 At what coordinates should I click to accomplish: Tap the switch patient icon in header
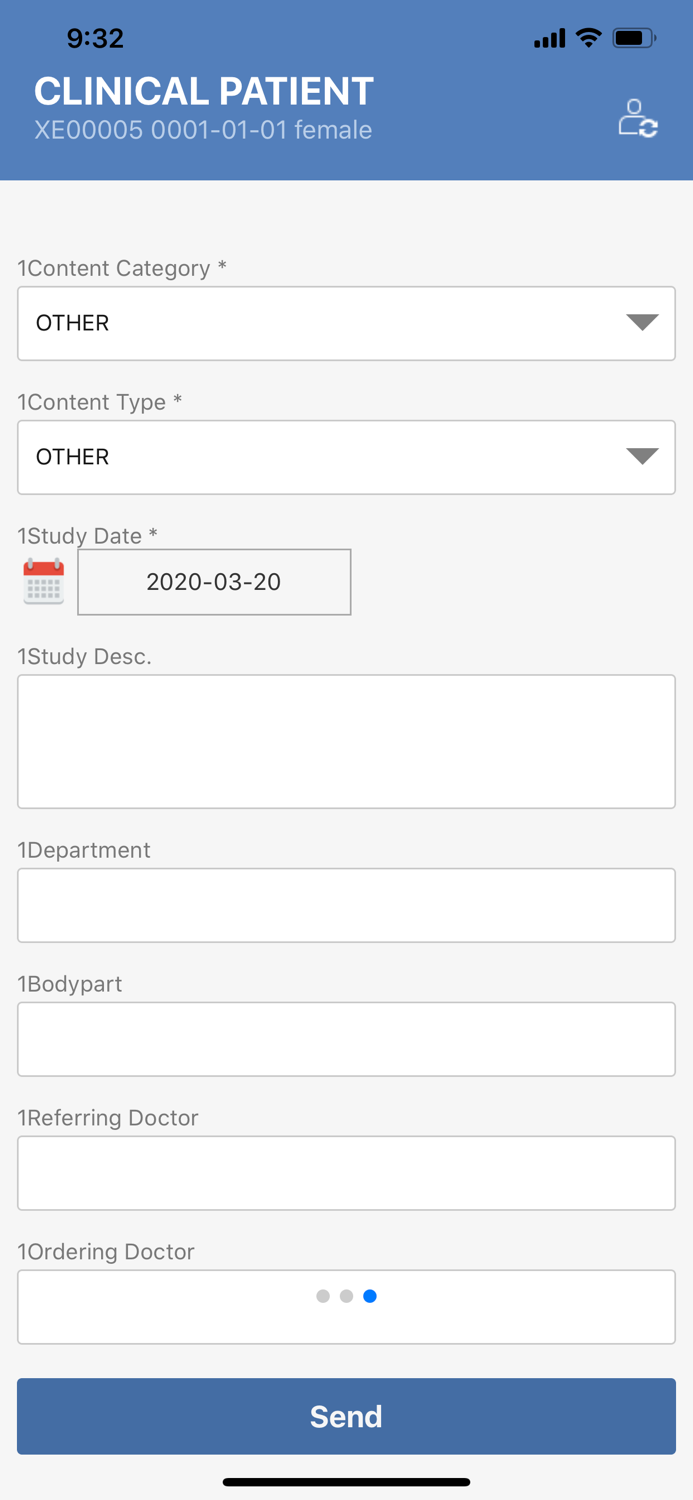coord(637,118)
